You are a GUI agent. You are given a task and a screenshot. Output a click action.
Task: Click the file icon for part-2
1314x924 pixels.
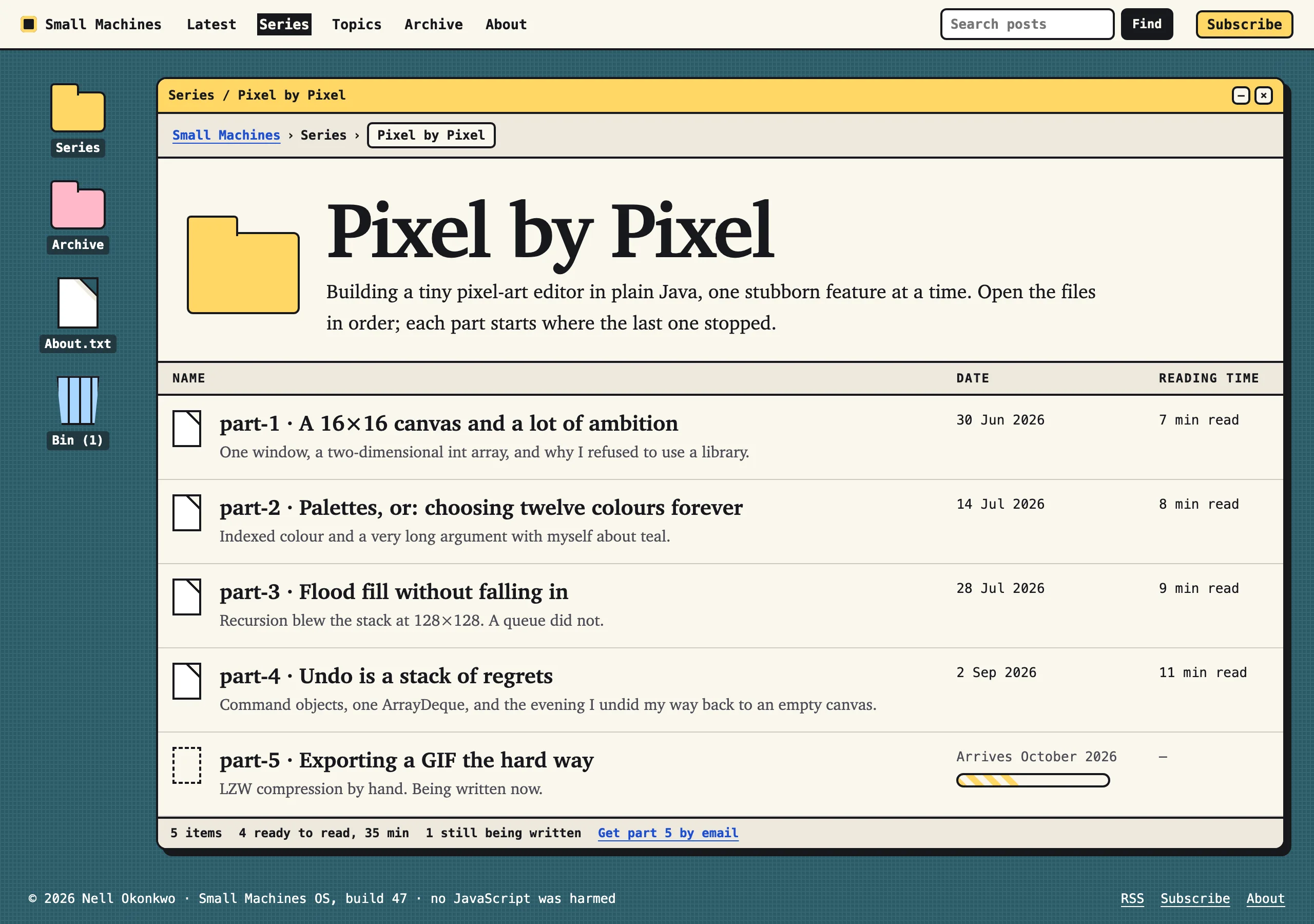(186, 512)
